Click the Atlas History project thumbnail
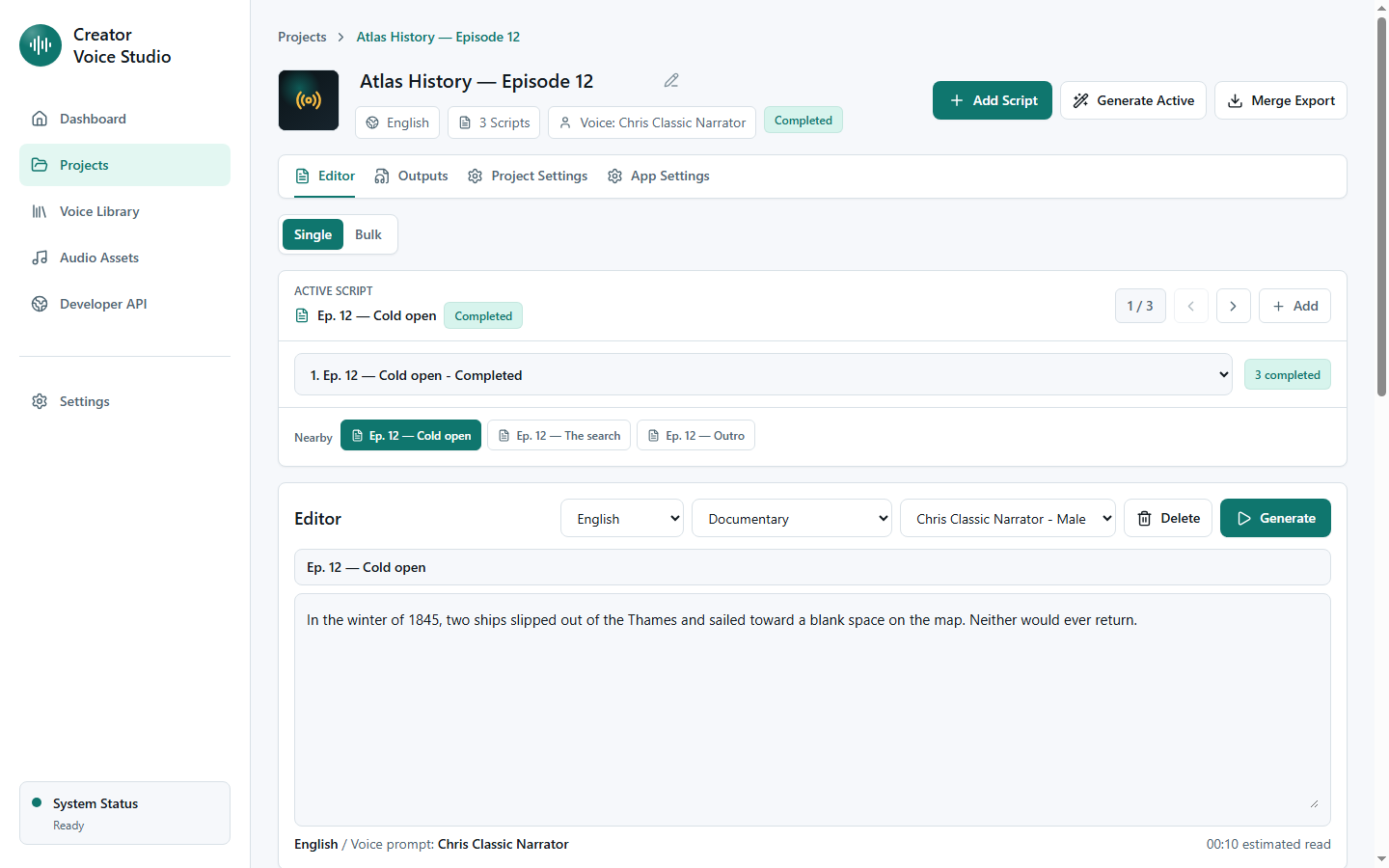 pyautogui.click(x=309, y=100)
